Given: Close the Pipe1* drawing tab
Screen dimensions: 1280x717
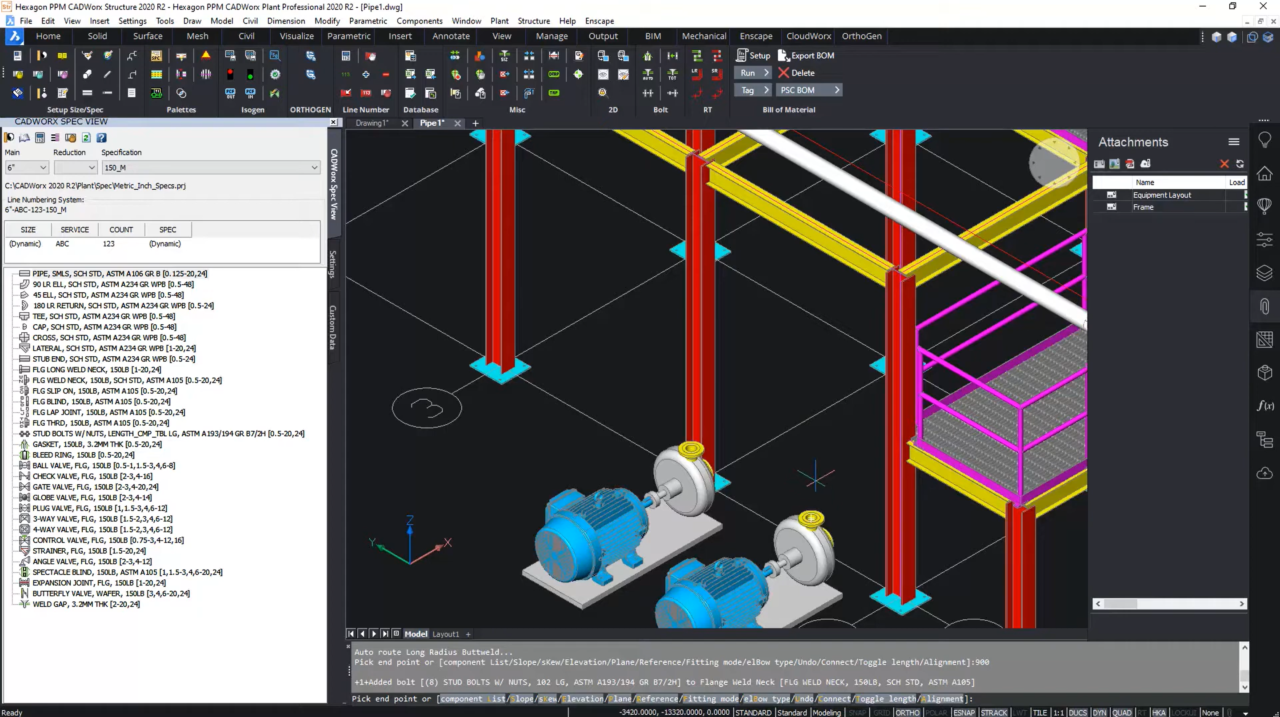Looking at the screenshot, I should 458,123.
